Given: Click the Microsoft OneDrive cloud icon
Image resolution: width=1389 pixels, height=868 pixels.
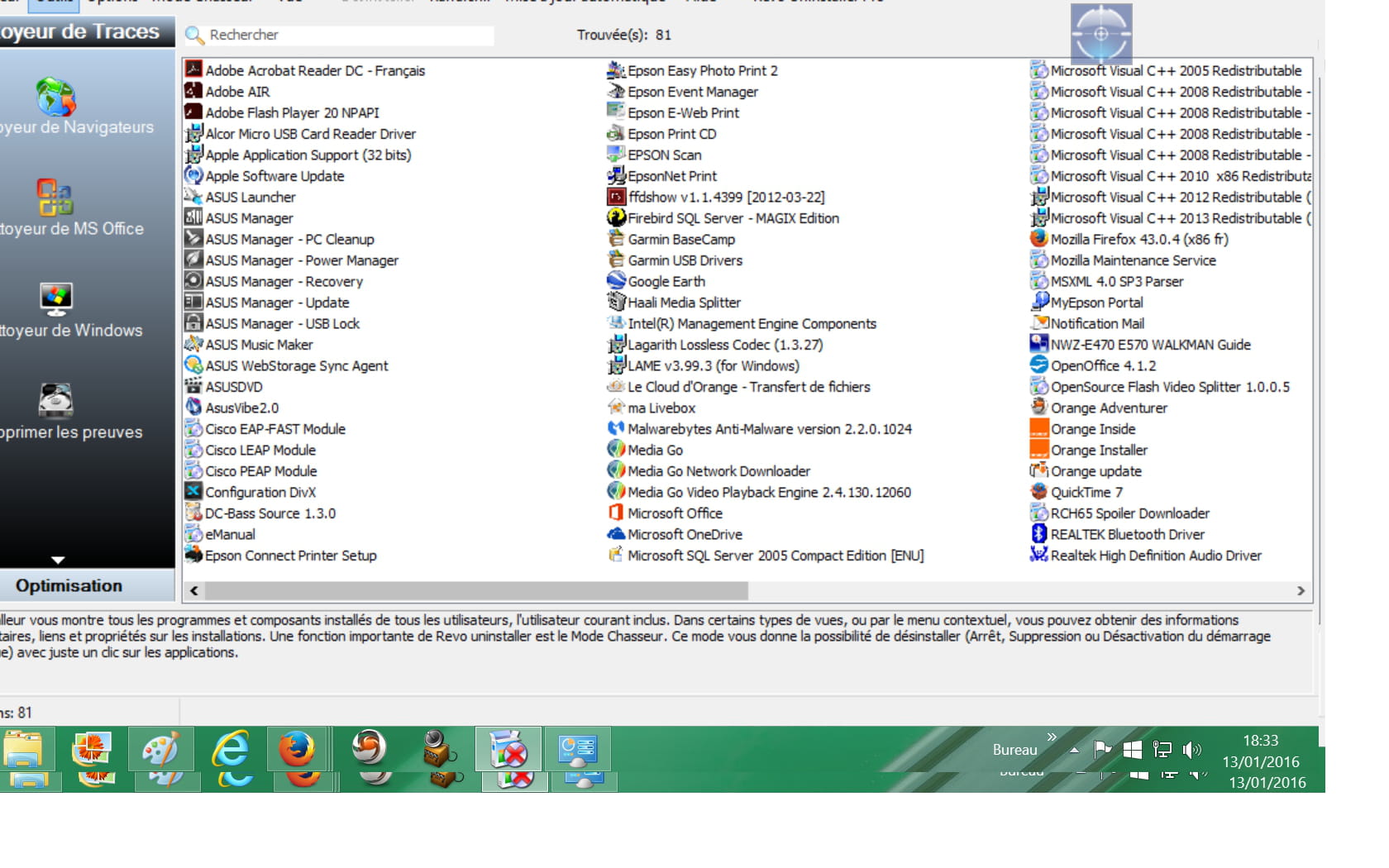Looking at the screenshot, I should 616,533.
